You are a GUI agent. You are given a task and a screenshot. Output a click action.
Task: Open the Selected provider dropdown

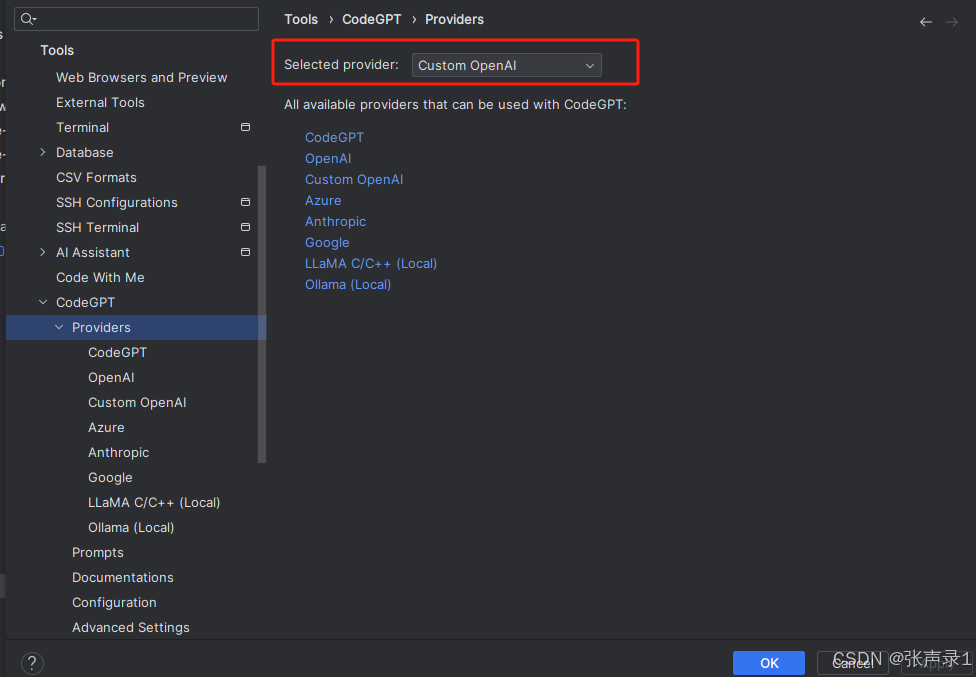[507, 65]
